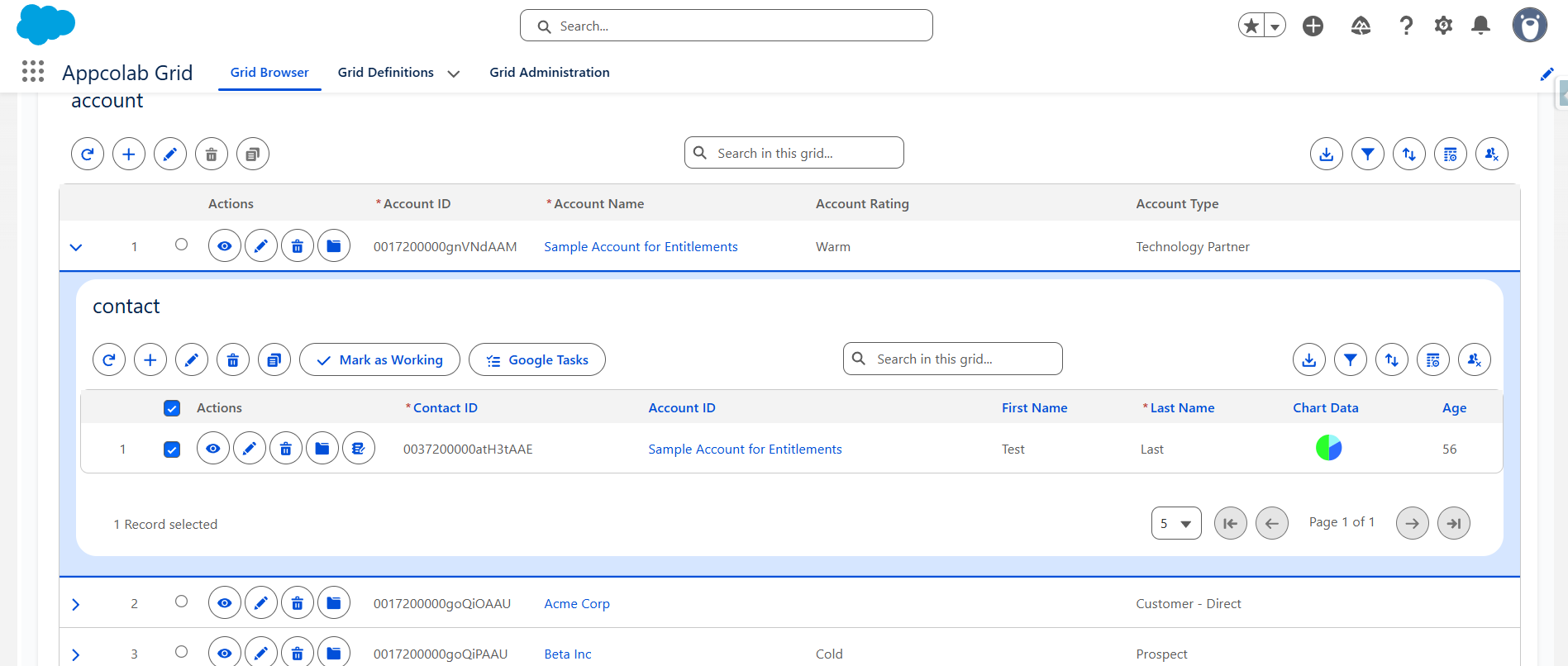The width and height of the screenshot is (1568, 666).
Task: Click the Google Tasks button
Action: pos(537,359)
